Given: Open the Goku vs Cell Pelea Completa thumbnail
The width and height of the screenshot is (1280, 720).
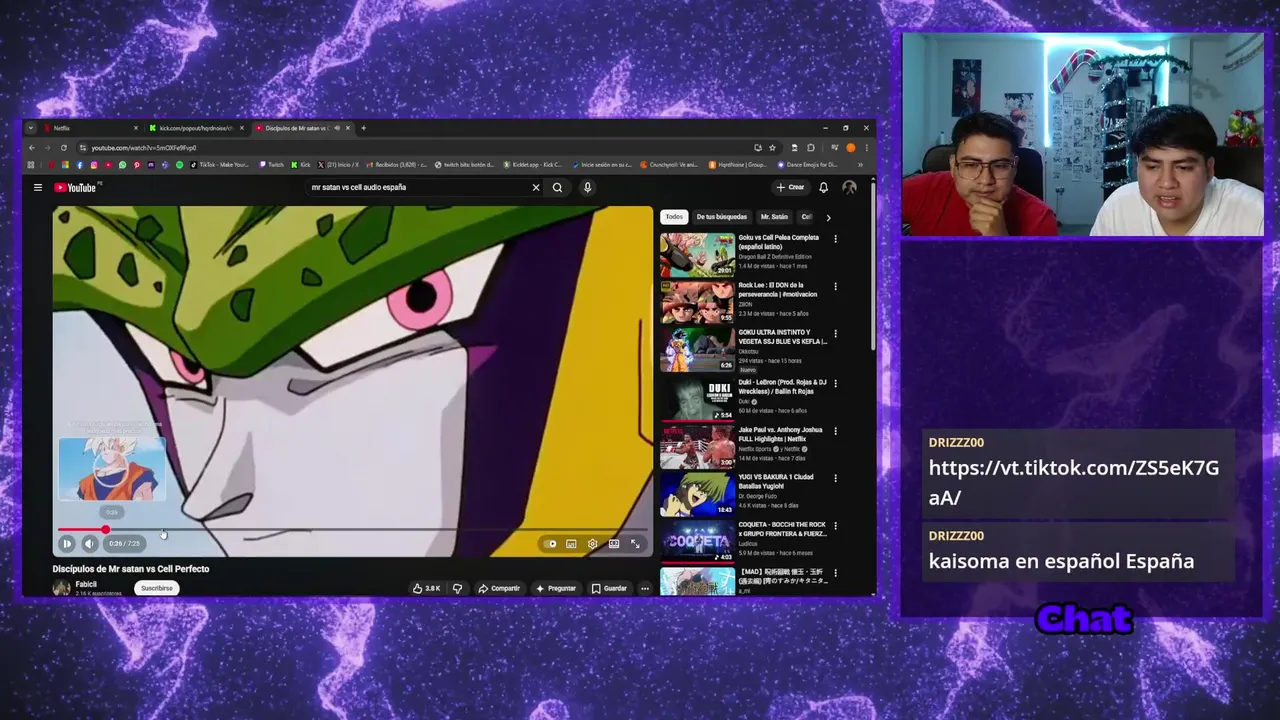Looking at the screenshot, I should (697, 254).
